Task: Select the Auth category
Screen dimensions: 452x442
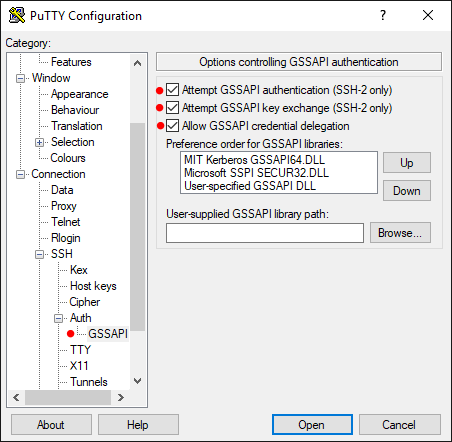Action: (81, 318)
